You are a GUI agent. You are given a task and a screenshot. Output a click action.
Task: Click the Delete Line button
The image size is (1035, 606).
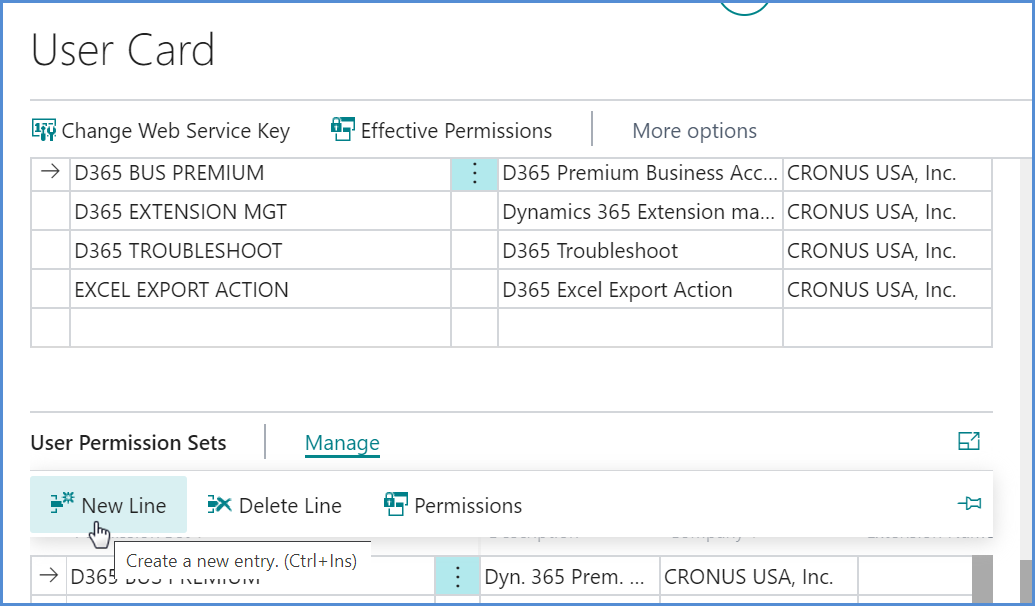[x=275, y=506]
